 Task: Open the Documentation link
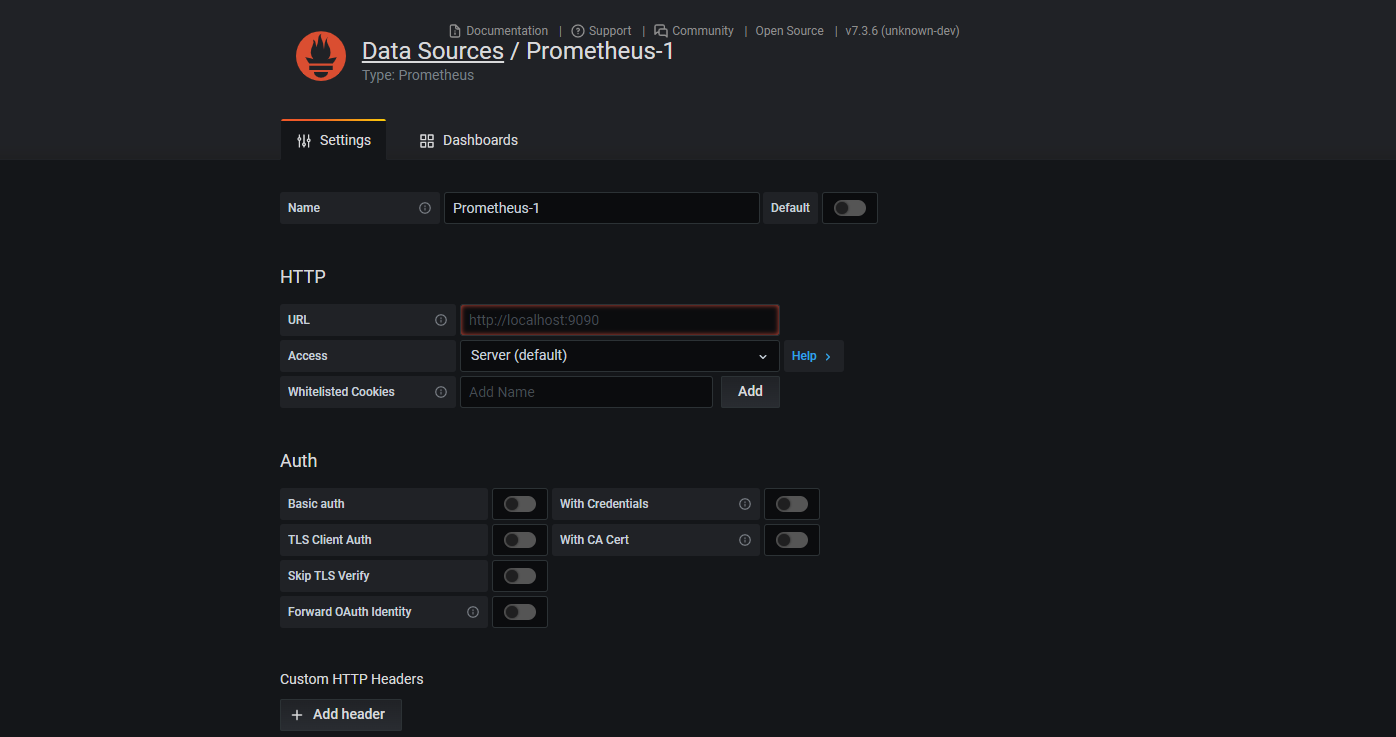coord(499,31)
